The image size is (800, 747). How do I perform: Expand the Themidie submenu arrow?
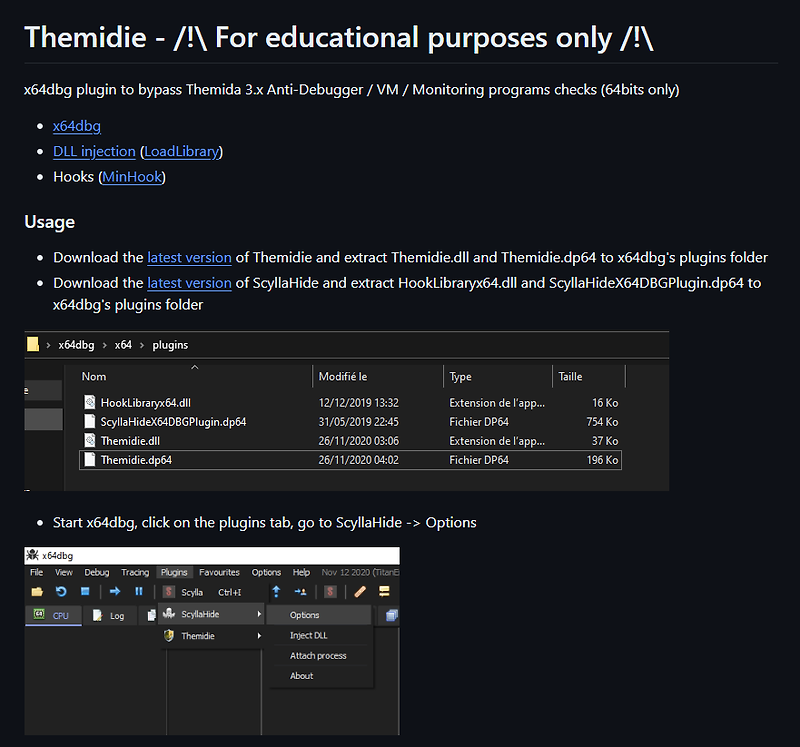coord(261,636)
